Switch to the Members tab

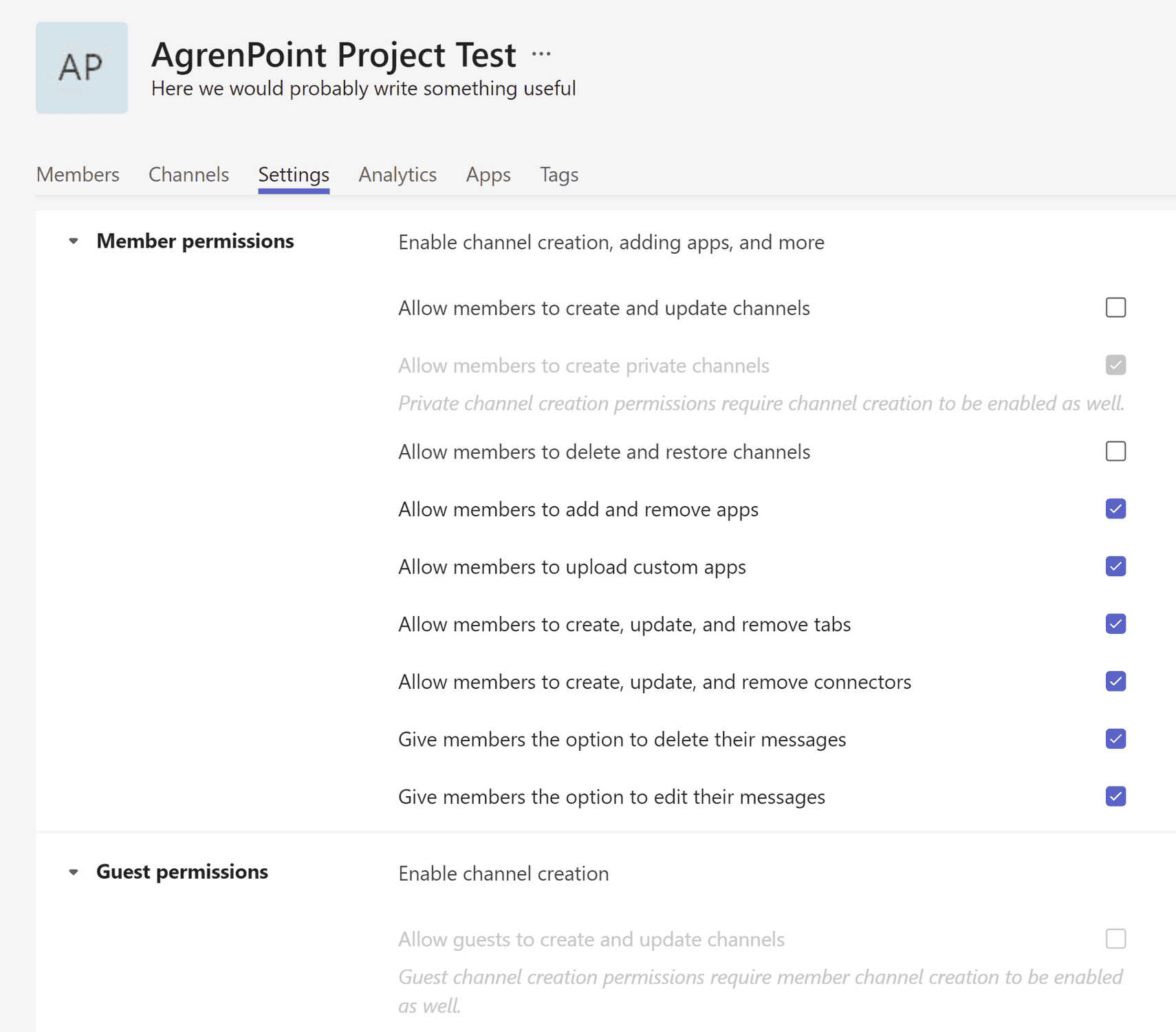click(77, 175)
